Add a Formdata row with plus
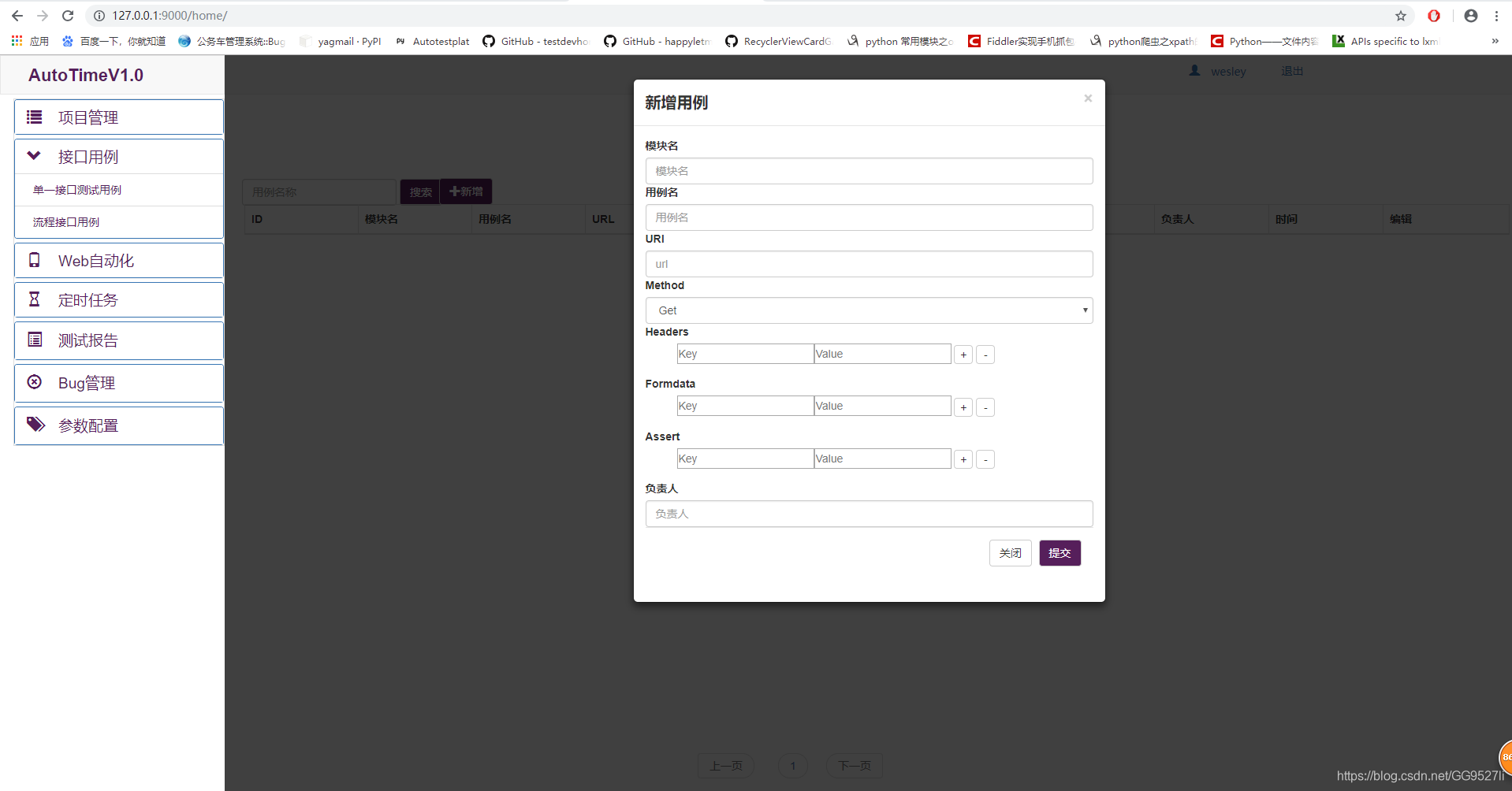This screenshot has height=791, width=1512. (963, 407)
